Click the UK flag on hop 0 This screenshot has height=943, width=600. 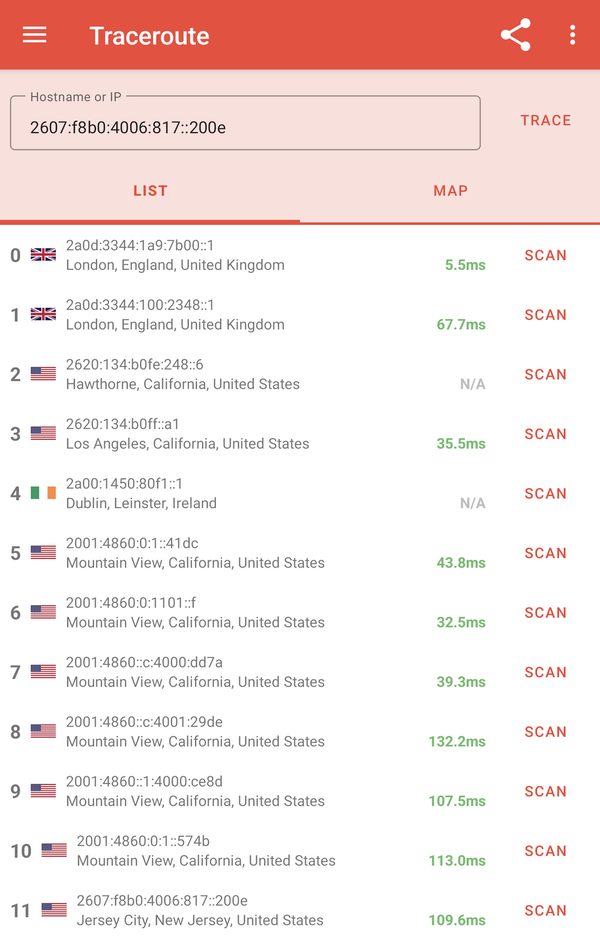point(43,255)
